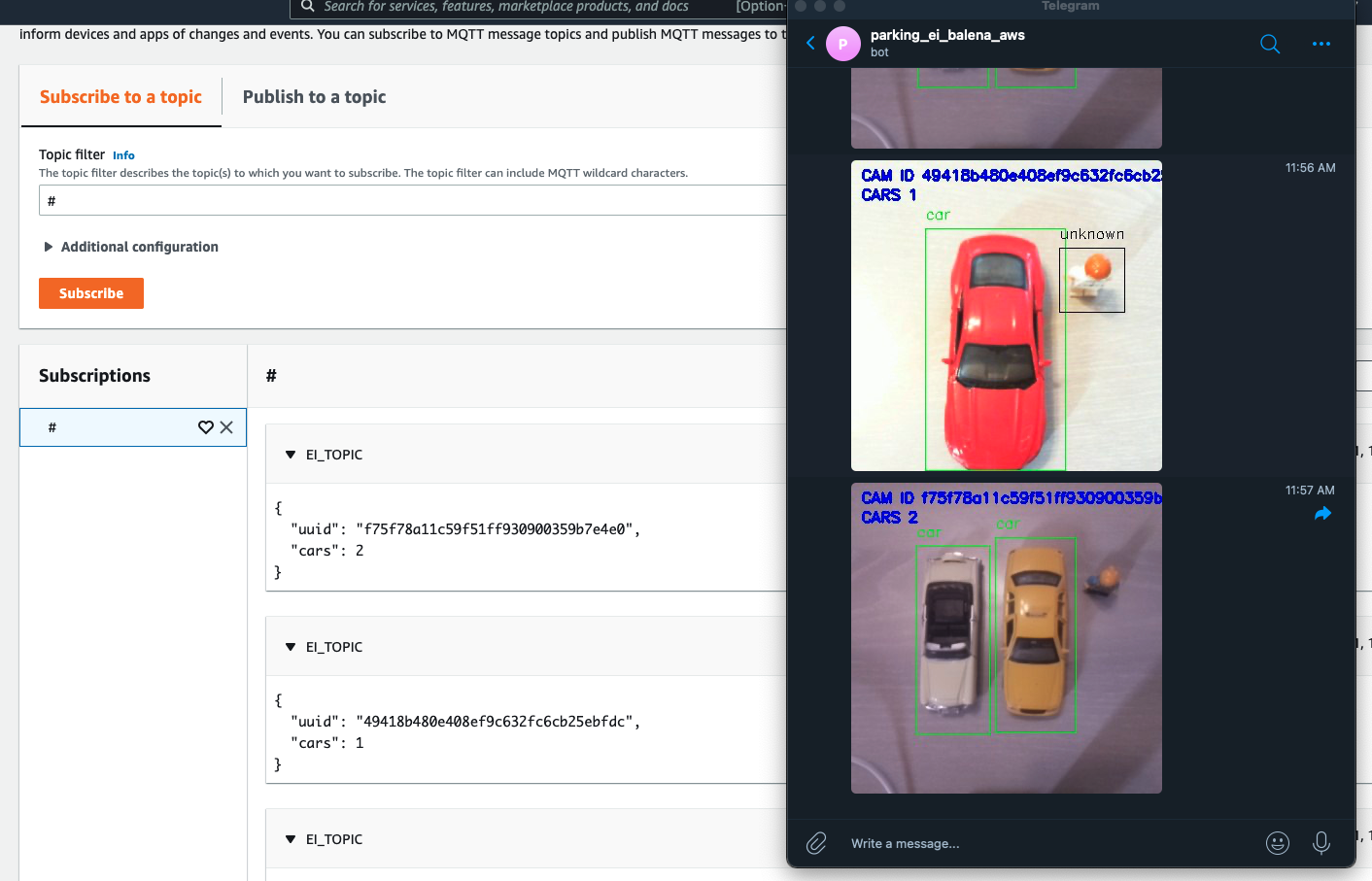Viewport: 1372px width, 881px height.
Task: Open the three-dot chat options menu
Action: (1321, 44)
